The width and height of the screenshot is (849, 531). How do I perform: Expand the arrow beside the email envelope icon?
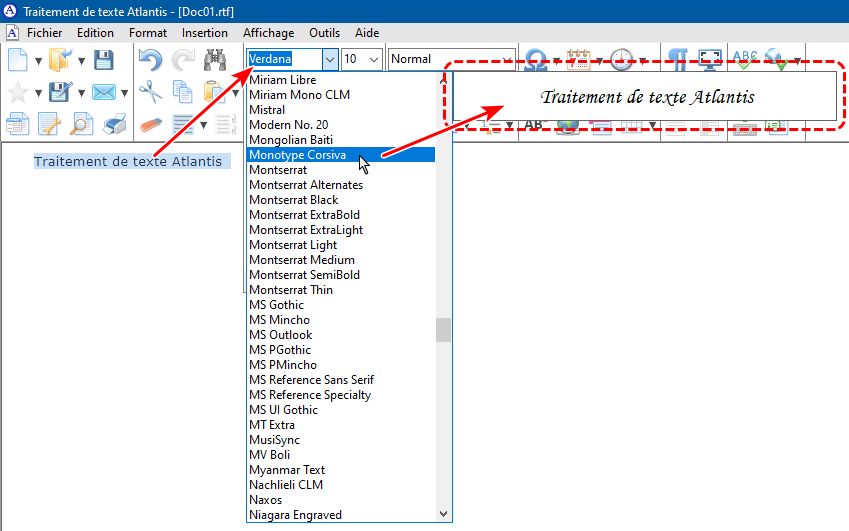pyautogui.click(x=124, y=94)
